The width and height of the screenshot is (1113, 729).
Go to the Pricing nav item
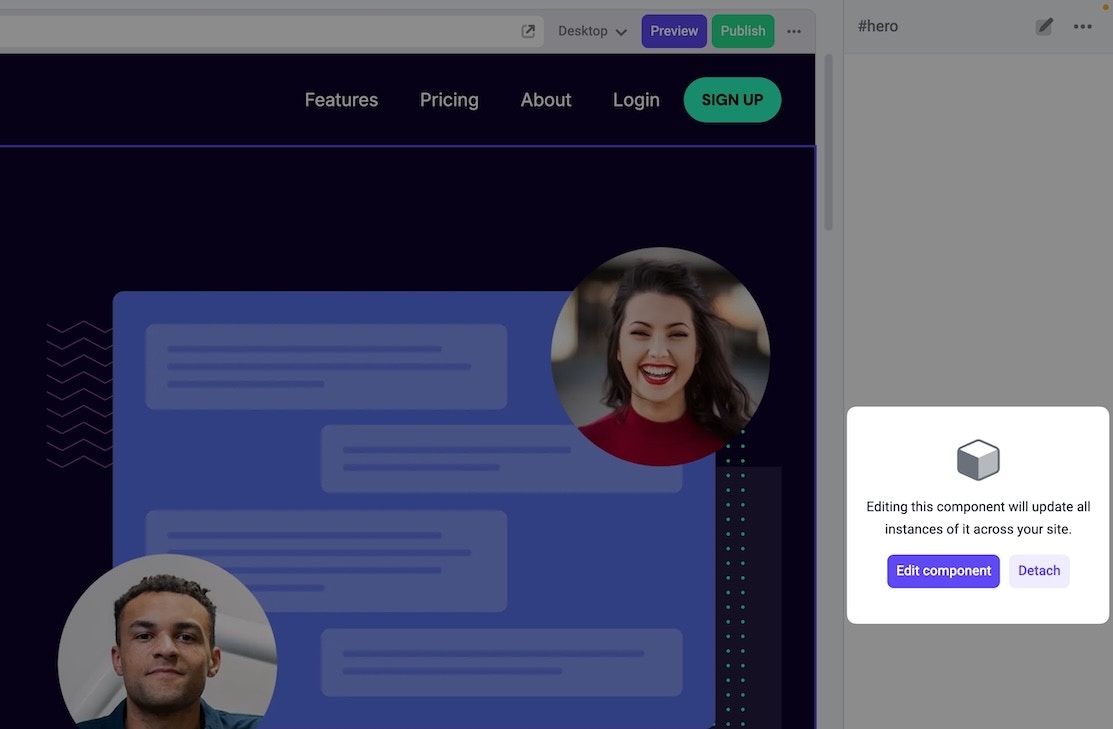pyautogui.click(x=449, y=100)
